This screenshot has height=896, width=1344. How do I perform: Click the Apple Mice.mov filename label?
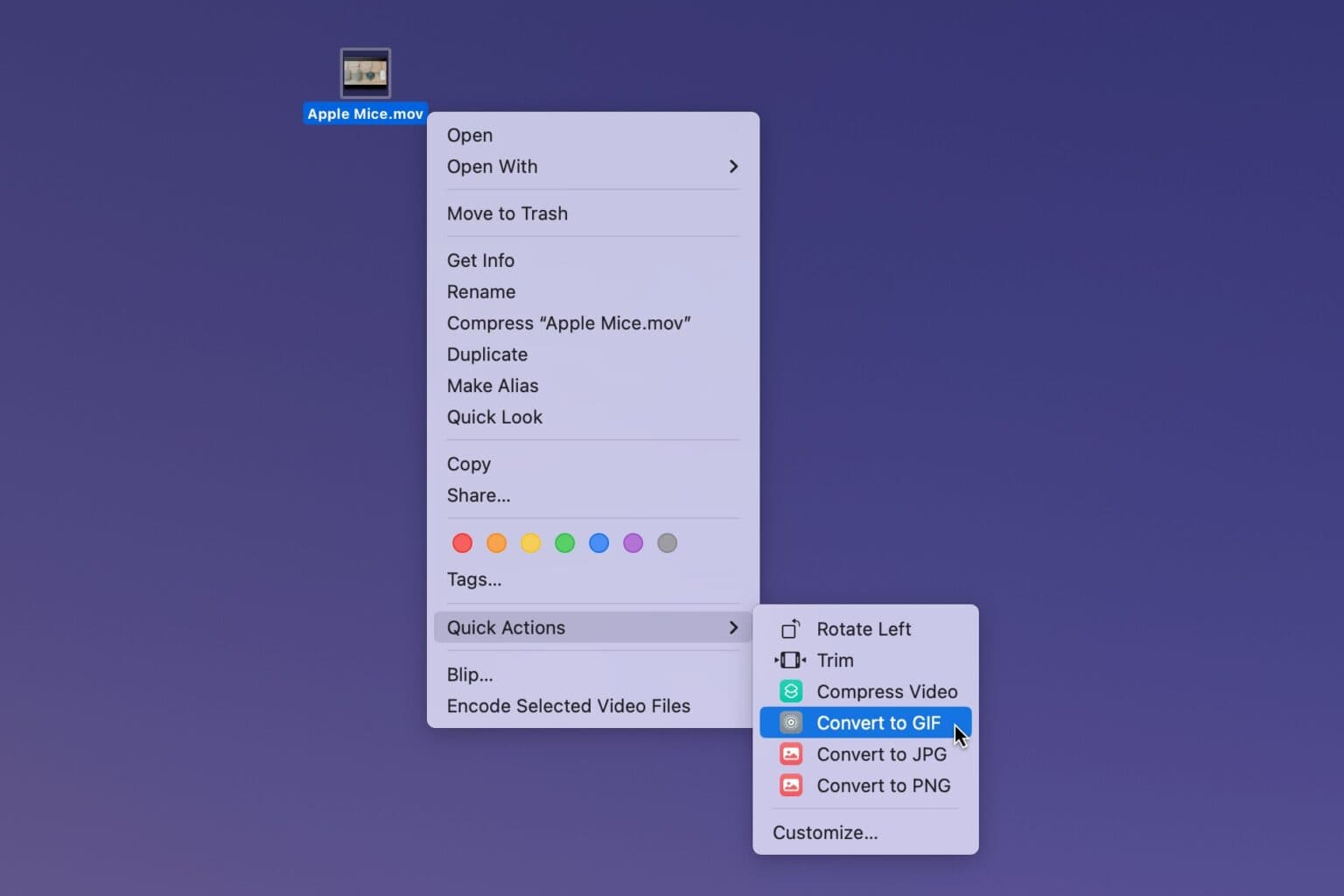click(x=365, y=113)
